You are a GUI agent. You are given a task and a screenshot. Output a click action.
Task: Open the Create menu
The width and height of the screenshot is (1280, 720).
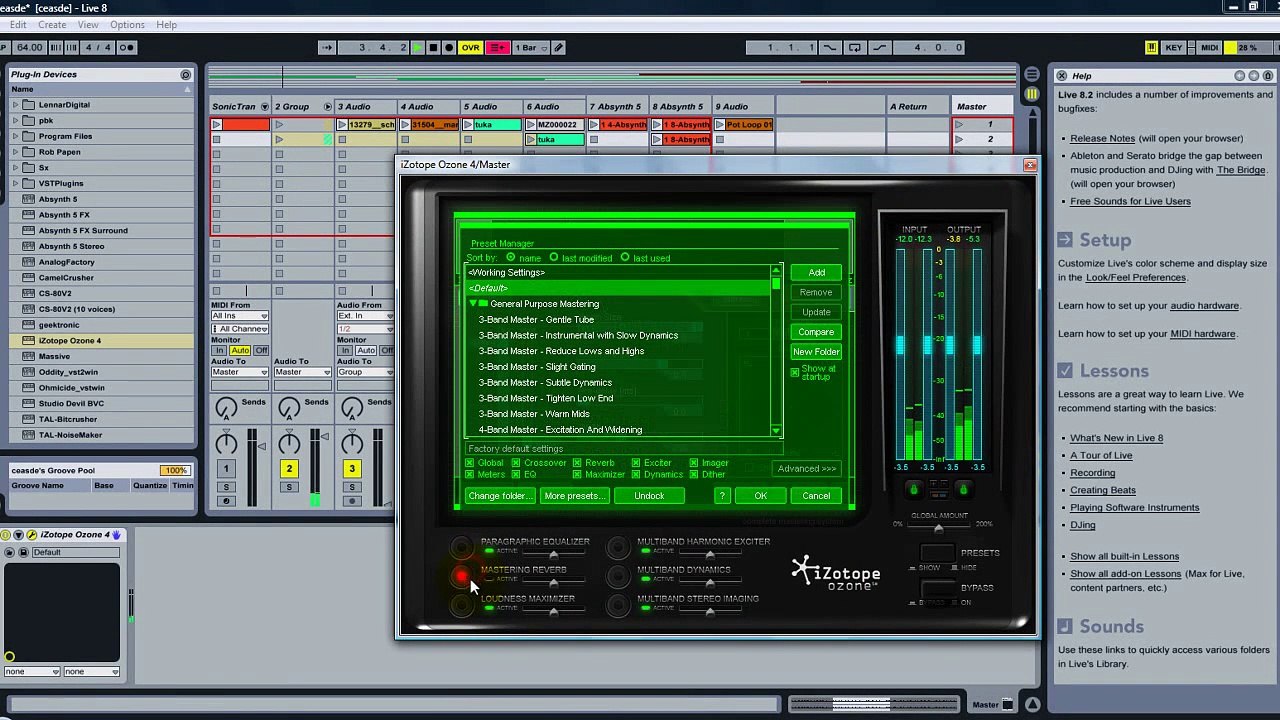[52, 25]
